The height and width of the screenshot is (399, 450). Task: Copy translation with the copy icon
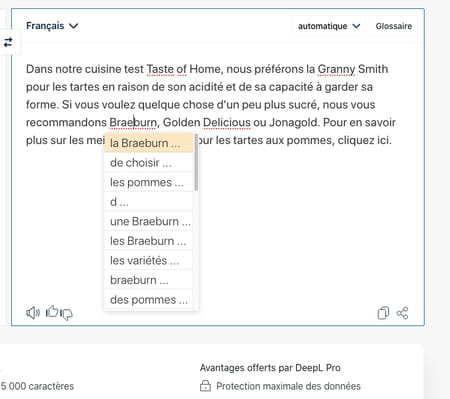(383, 313)
